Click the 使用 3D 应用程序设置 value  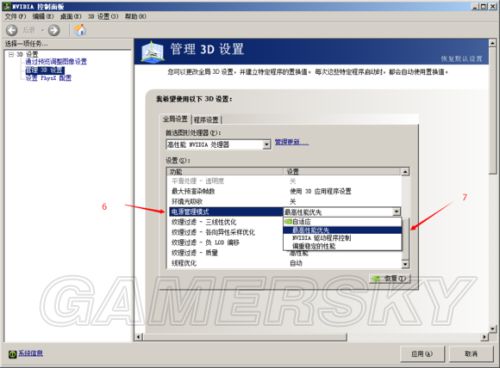320,191
